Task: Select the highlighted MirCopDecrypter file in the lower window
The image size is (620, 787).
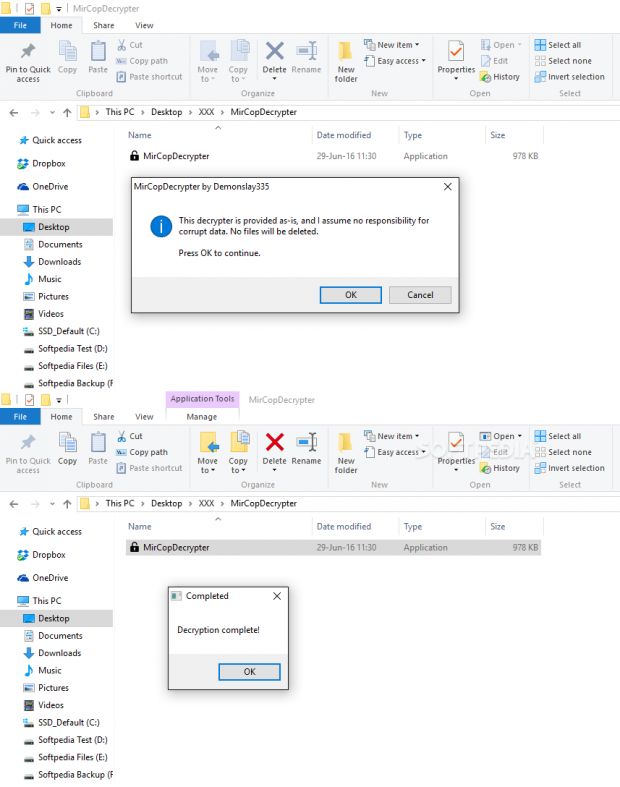Action: (x=176, y=548)
